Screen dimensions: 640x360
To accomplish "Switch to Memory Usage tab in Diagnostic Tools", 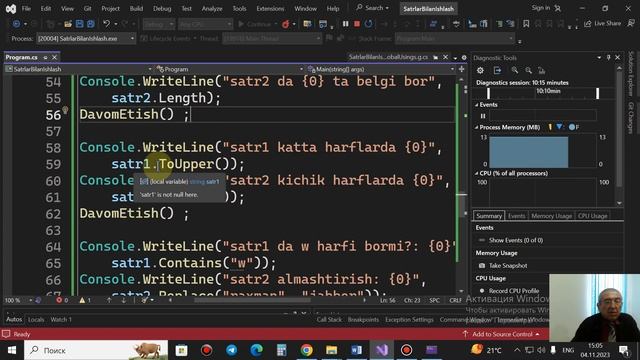I will click(x=551, y=216).
